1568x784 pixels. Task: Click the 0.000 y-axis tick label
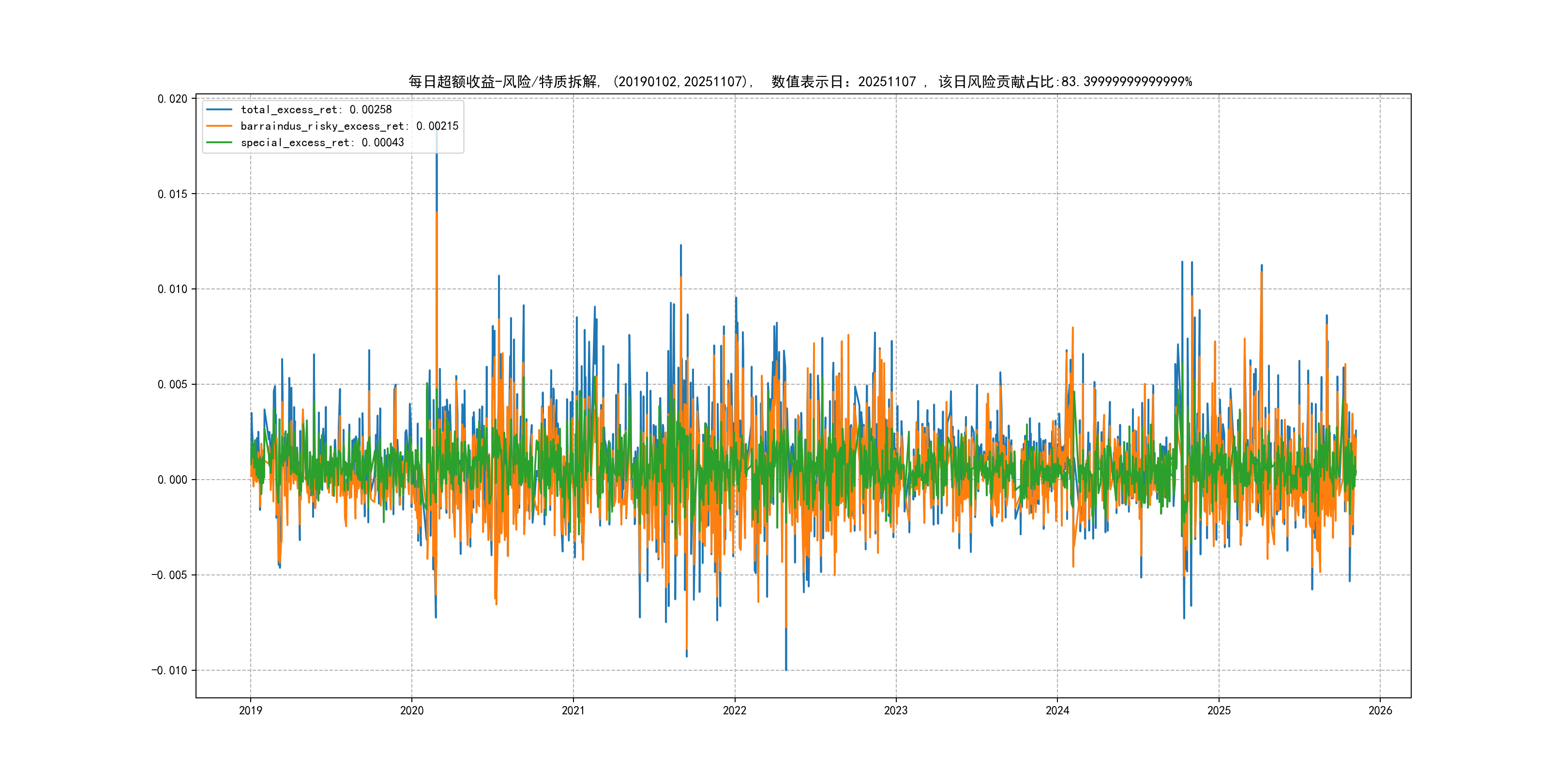click(x=172, y=480)
